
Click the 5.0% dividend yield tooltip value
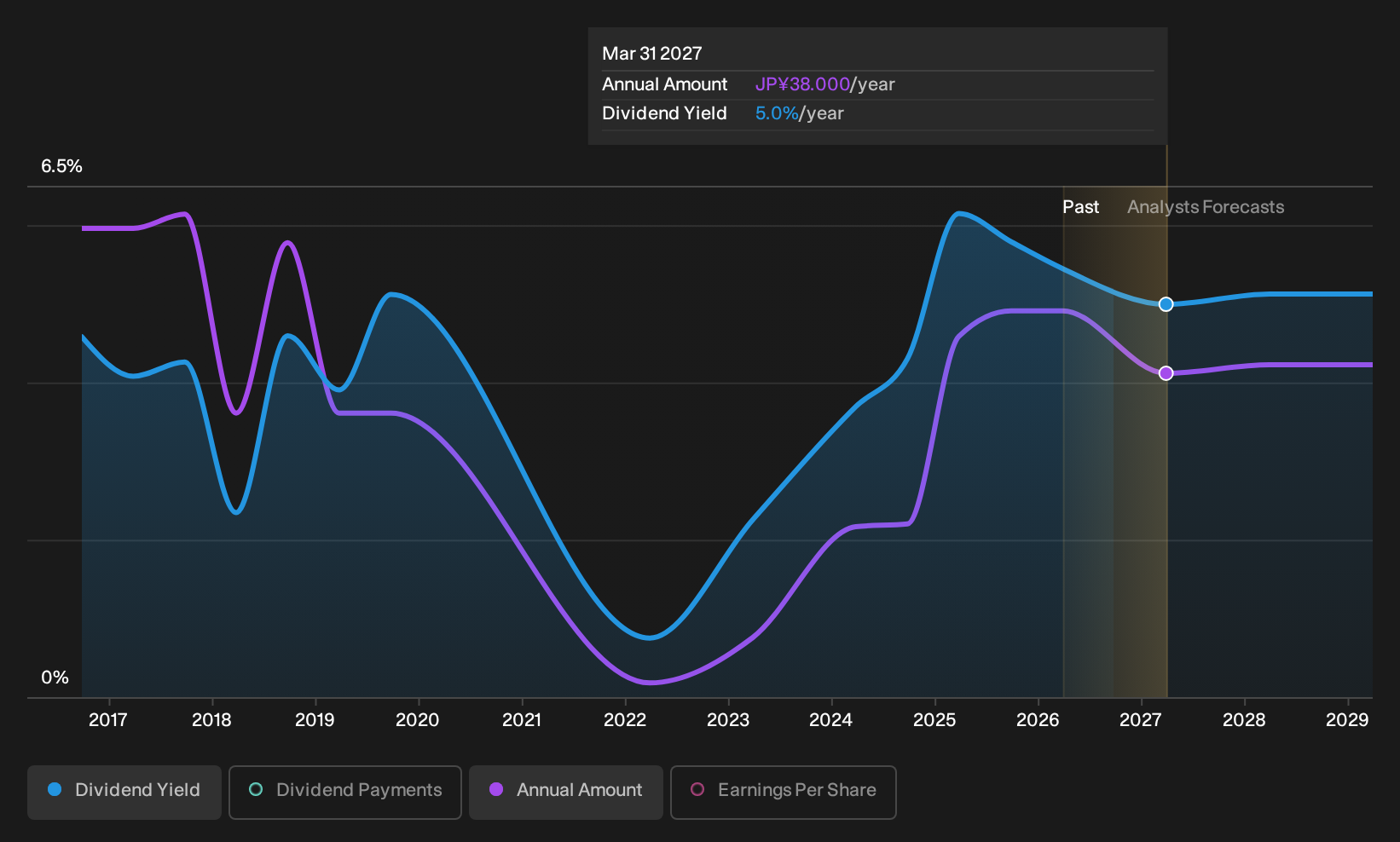[x=777, y=113]
